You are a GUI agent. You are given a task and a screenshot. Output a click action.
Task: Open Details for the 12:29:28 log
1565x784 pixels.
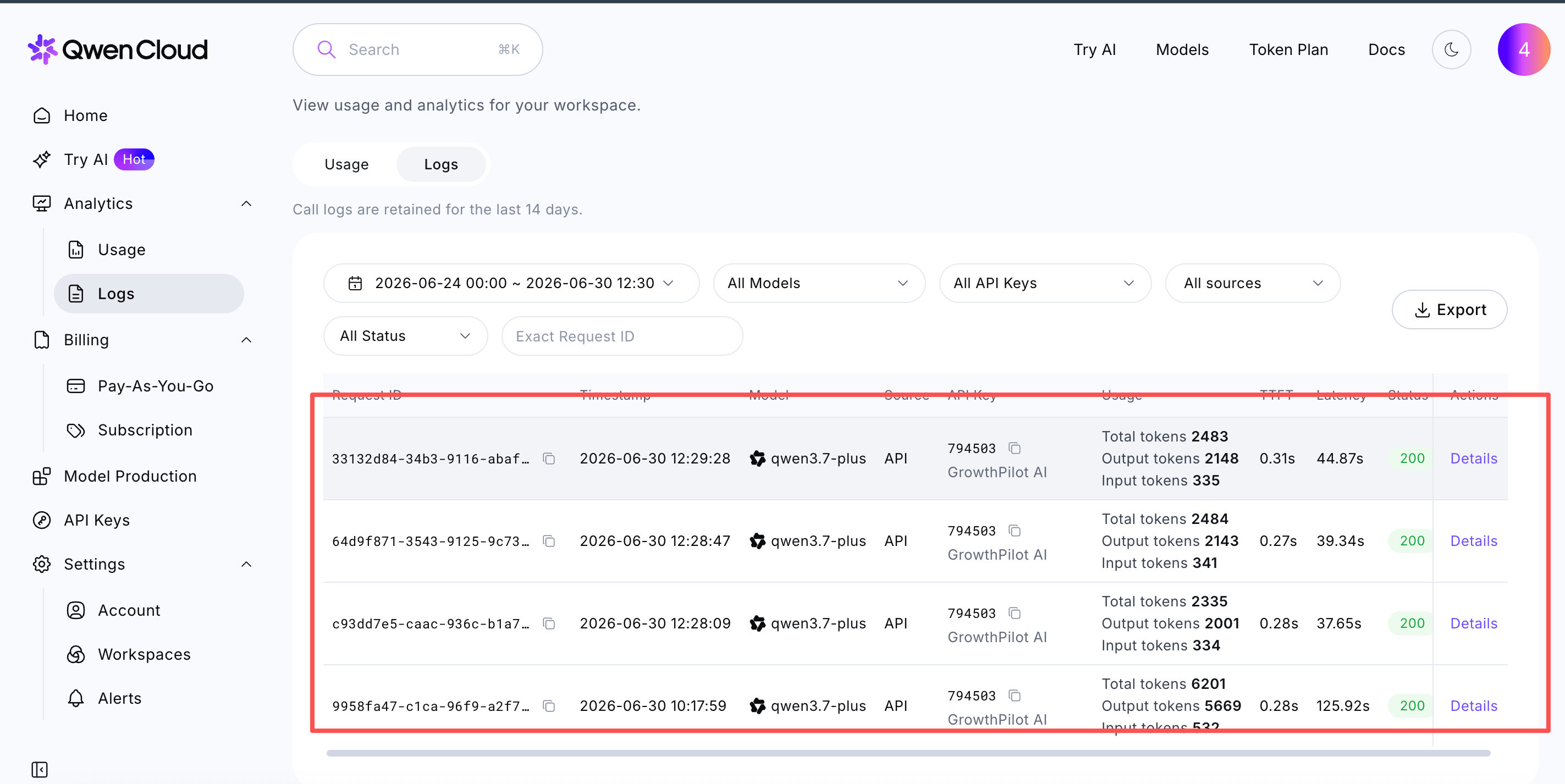(x=1473, y=459)
